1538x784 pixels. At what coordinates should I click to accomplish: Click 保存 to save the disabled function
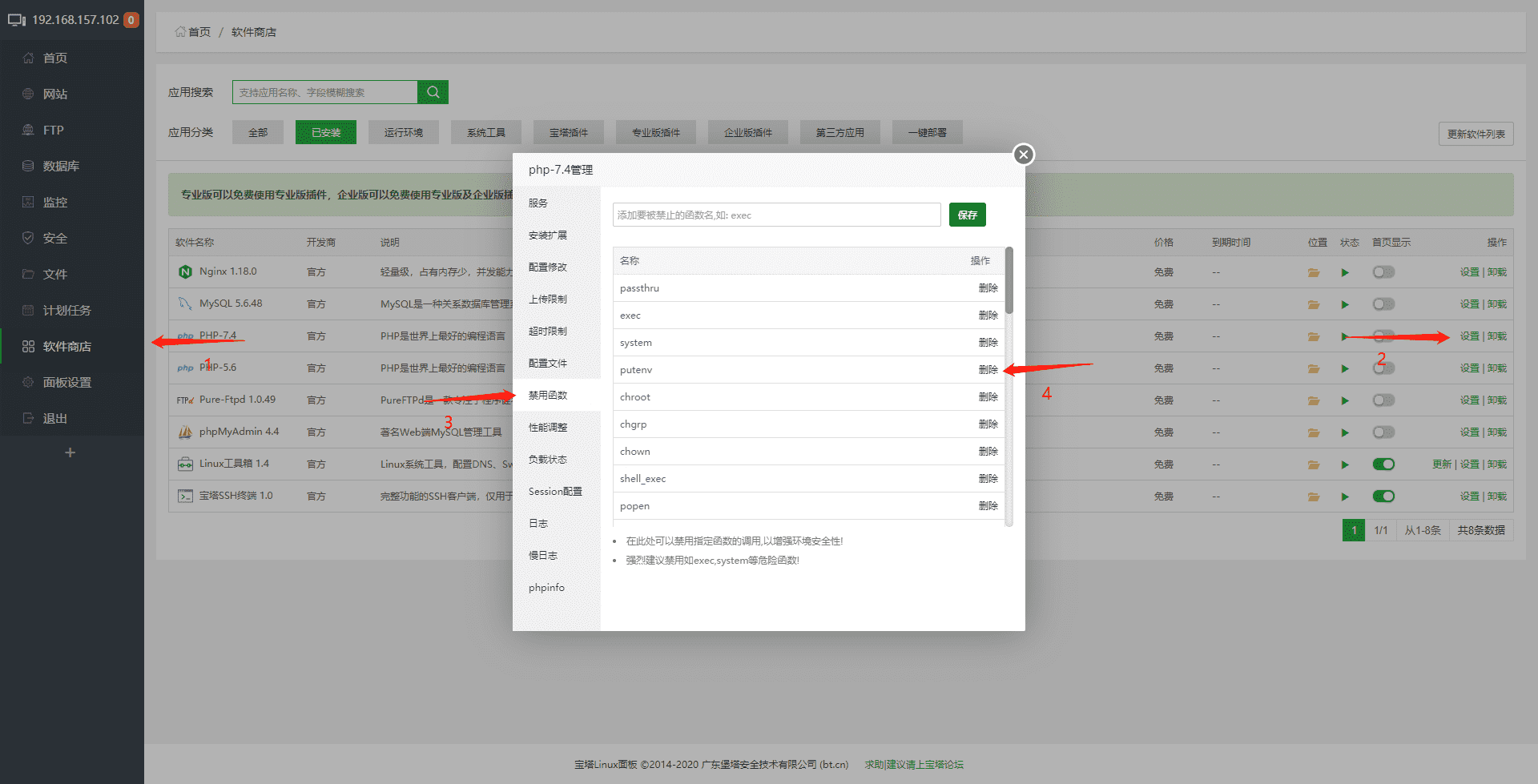tap(968, 215)
